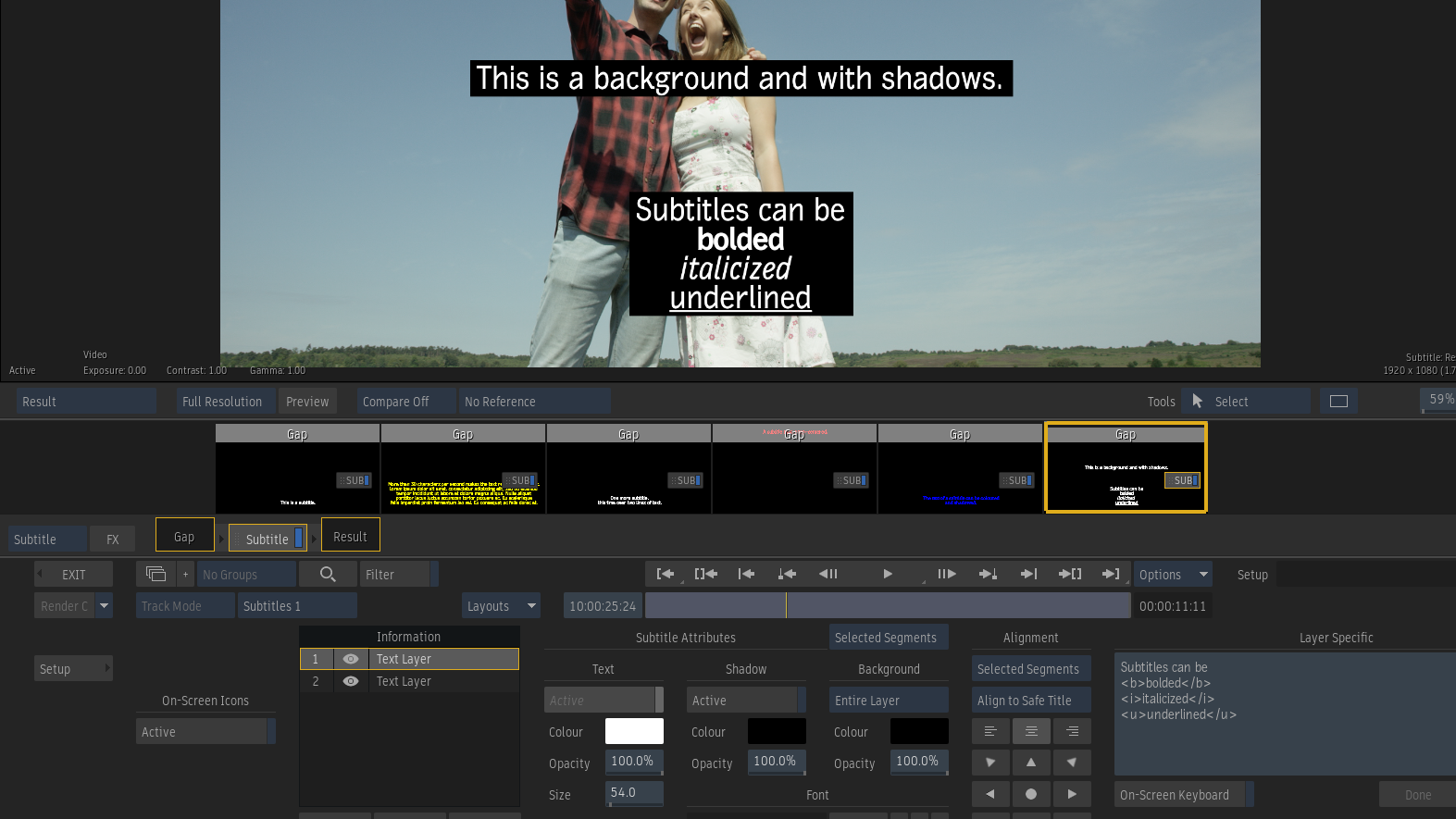Position subtitle at center anchor dot

pos(1031,794)
